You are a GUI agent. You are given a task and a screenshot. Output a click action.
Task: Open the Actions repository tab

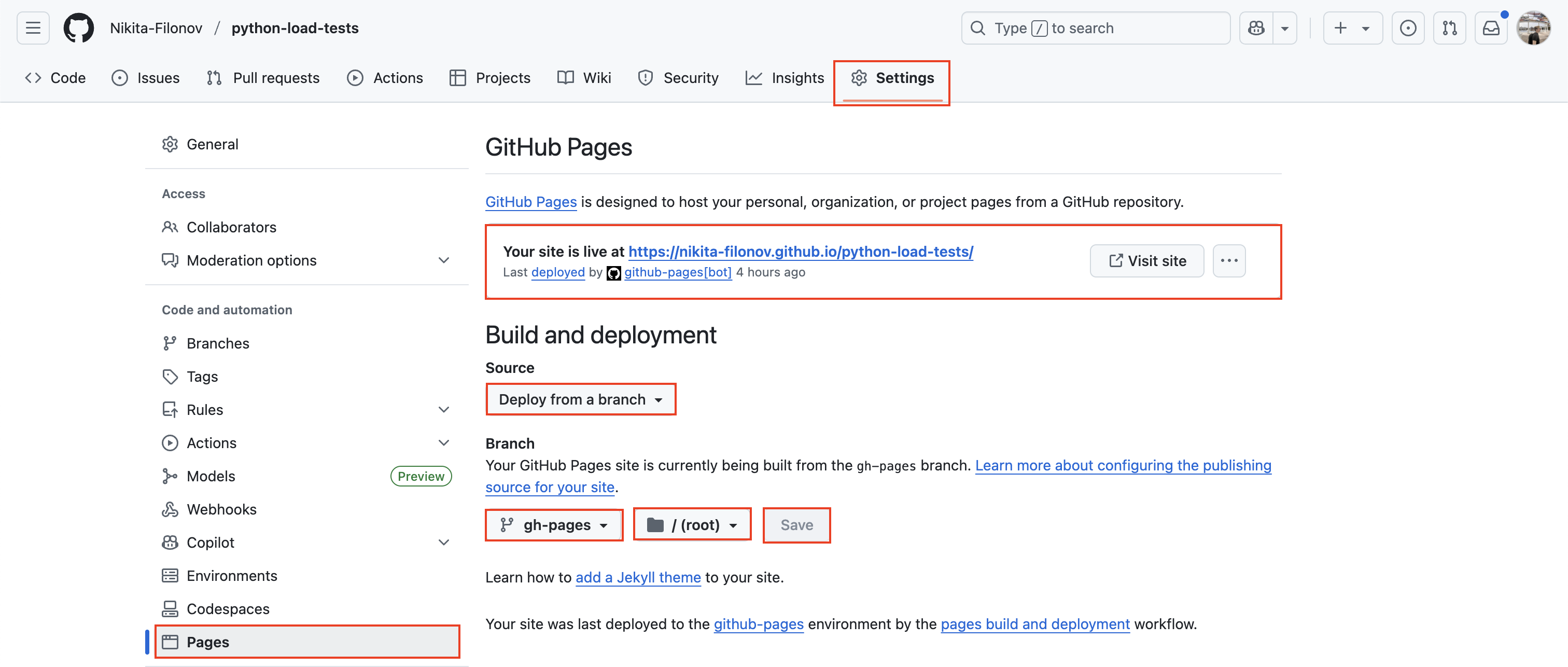[385, 78]
